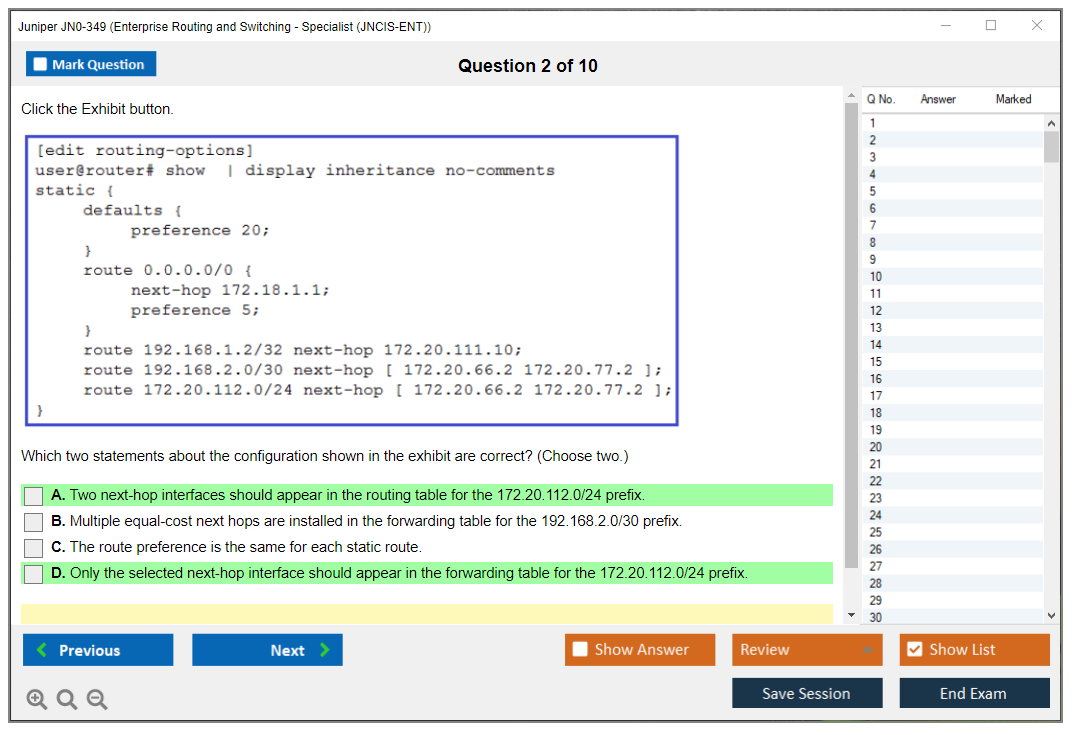Click the zoom in magnifier icon
The image size is (1075, 735).
(x=37, y=700)
